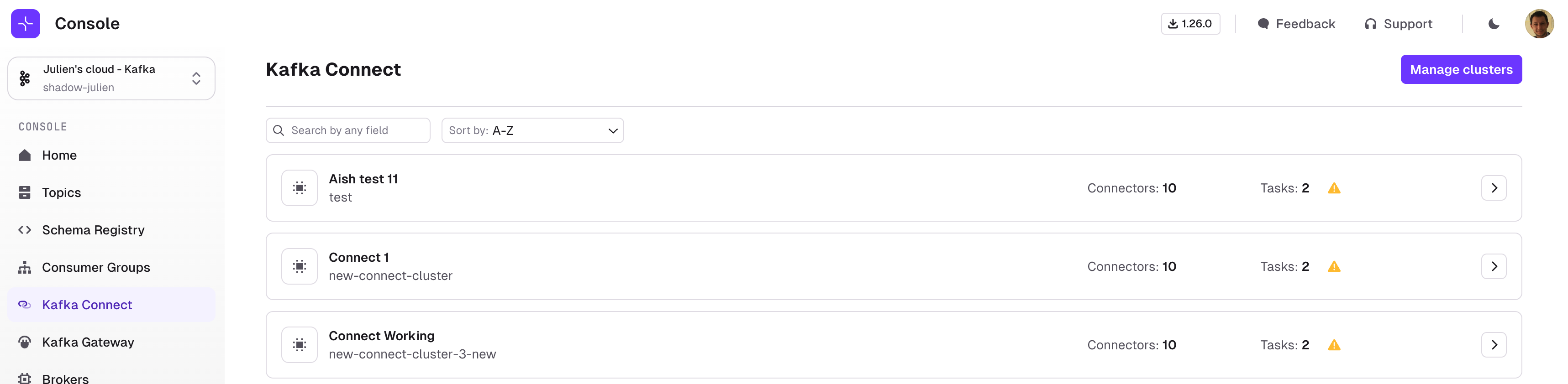Select the Schema Registry code-brackets icon
Image resolution: width=1568 pixels, height=384 pixels.
(24, 230)
